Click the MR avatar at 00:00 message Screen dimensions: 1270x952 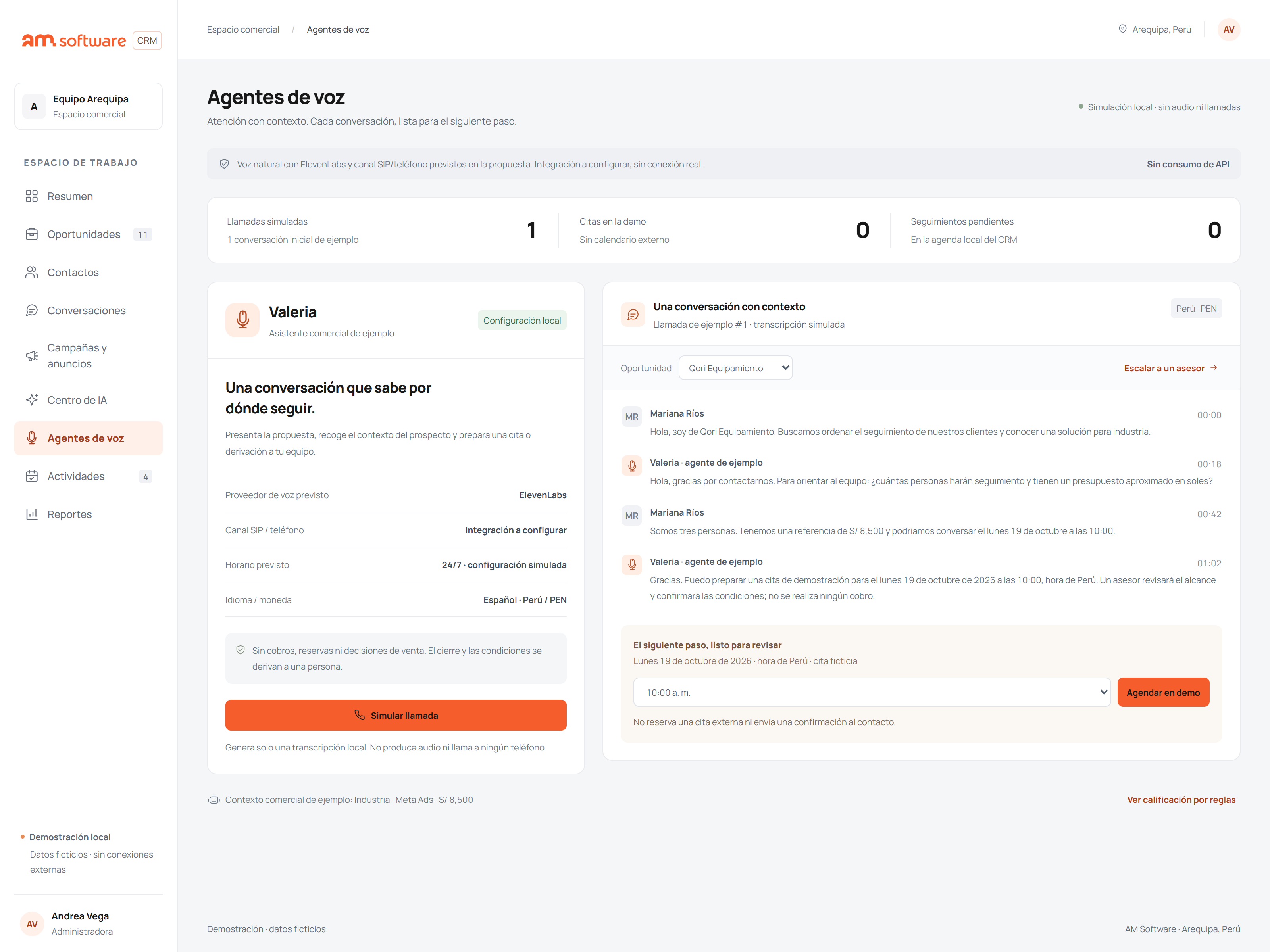(x=631, y=416)
